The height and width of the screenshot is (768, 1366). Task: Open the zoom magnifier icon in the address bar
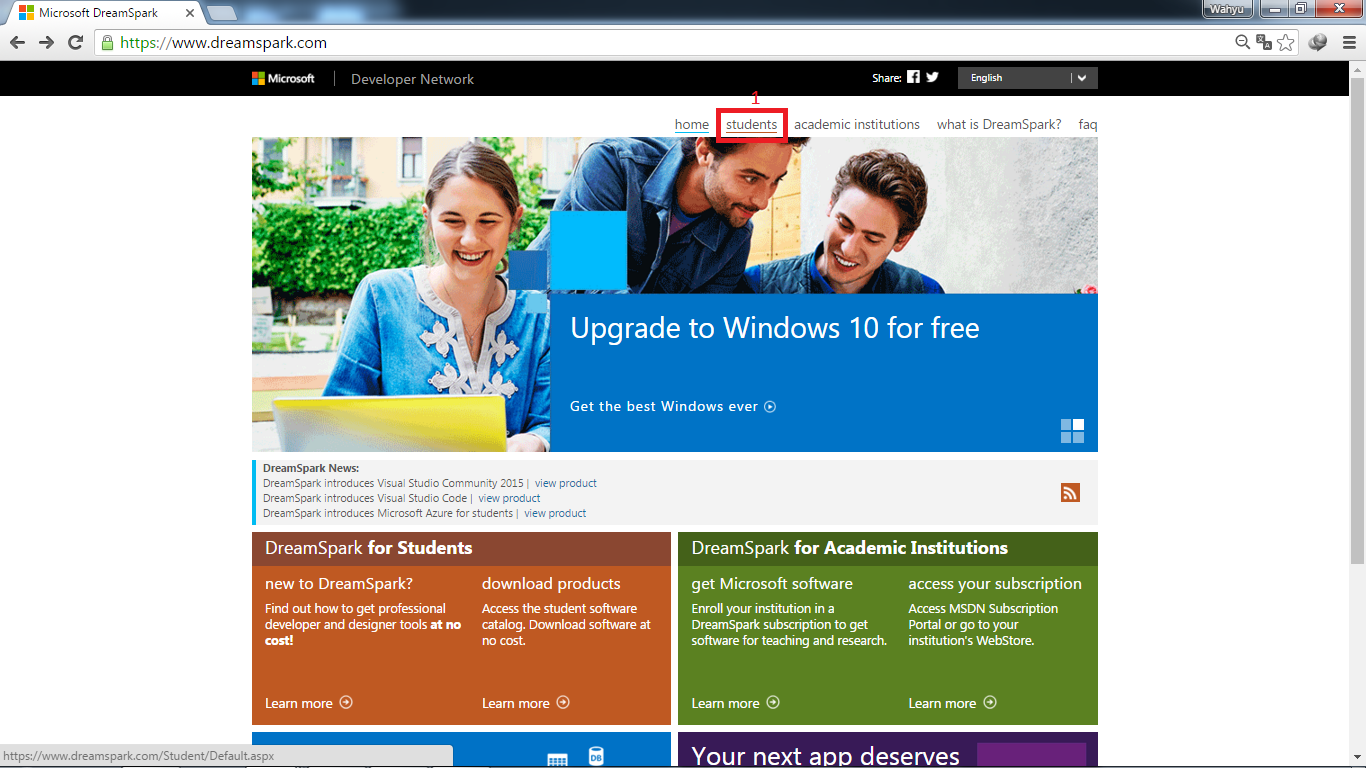[1242, 42]
